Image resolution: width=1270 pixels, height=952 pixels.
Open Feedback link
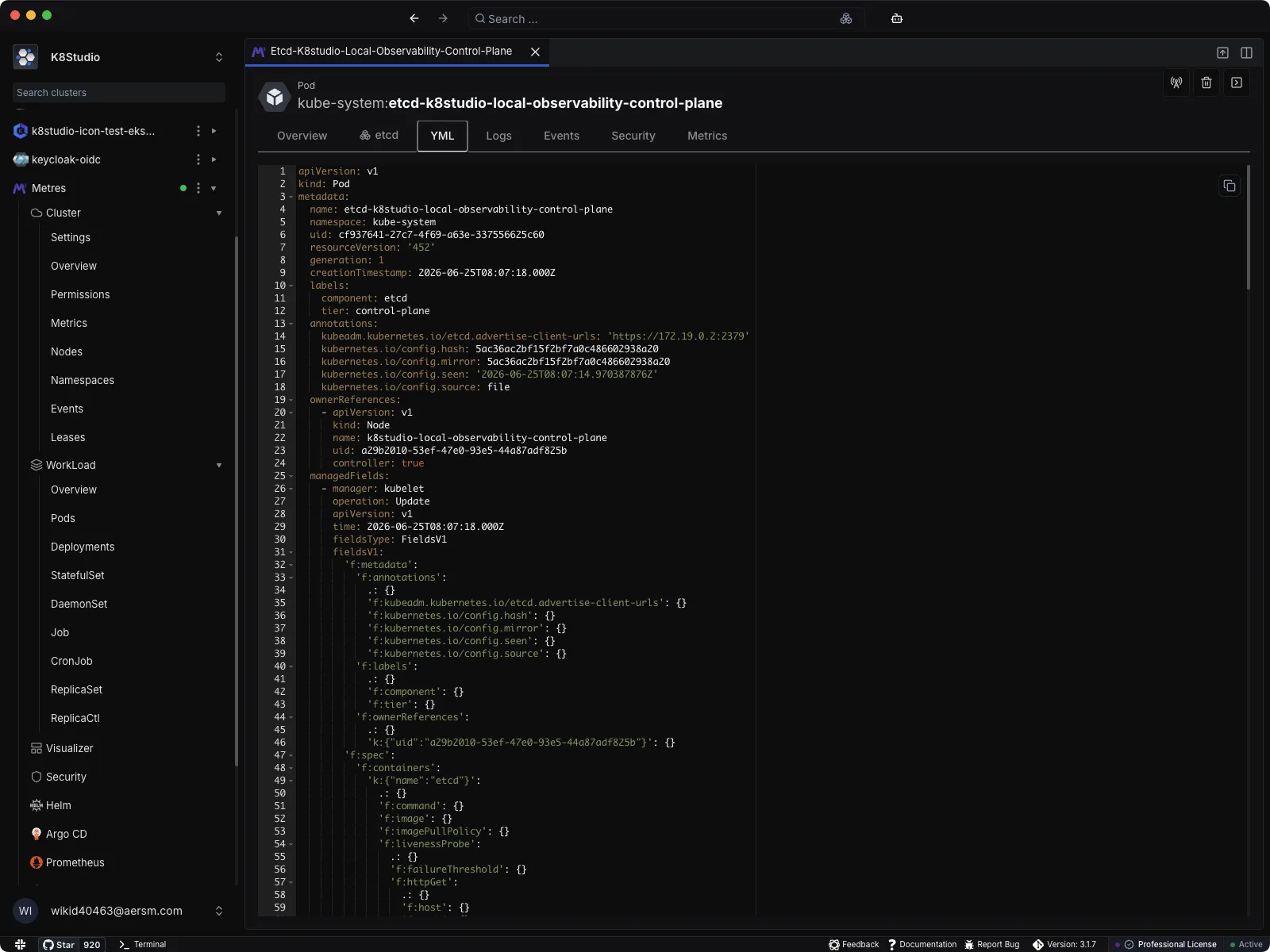854,944
